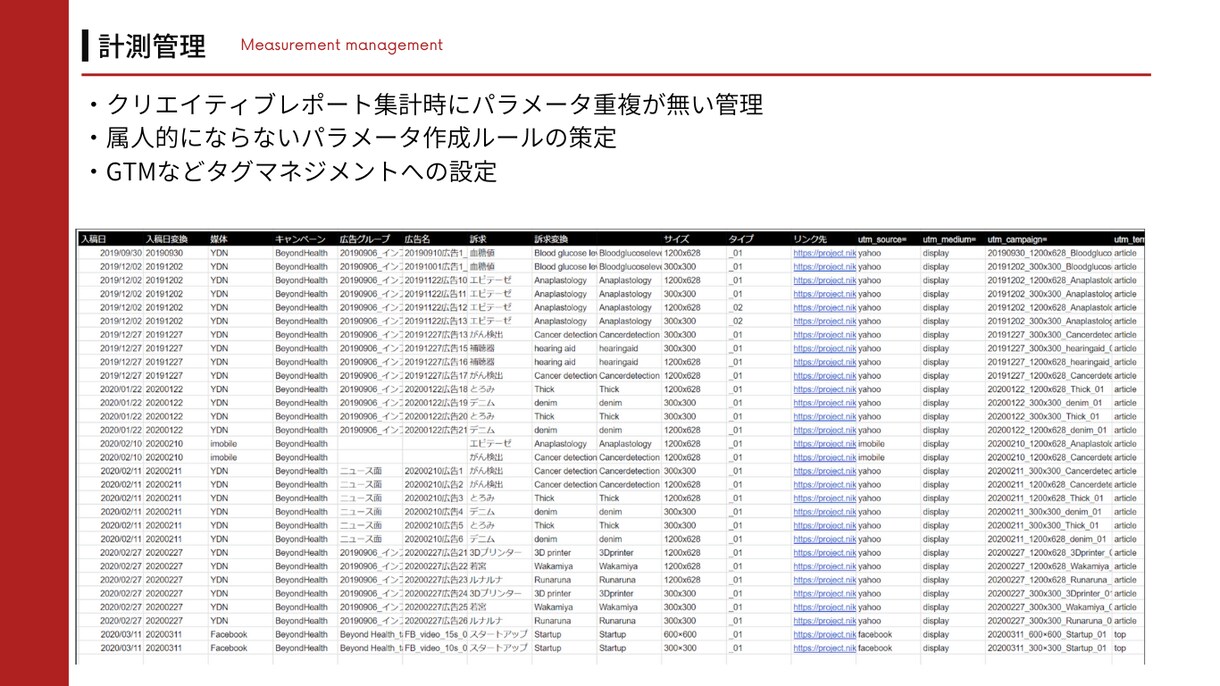Click the リンク先 column header
The height and width of the screenshot is (686, 1220).
[x=810, y=239]
